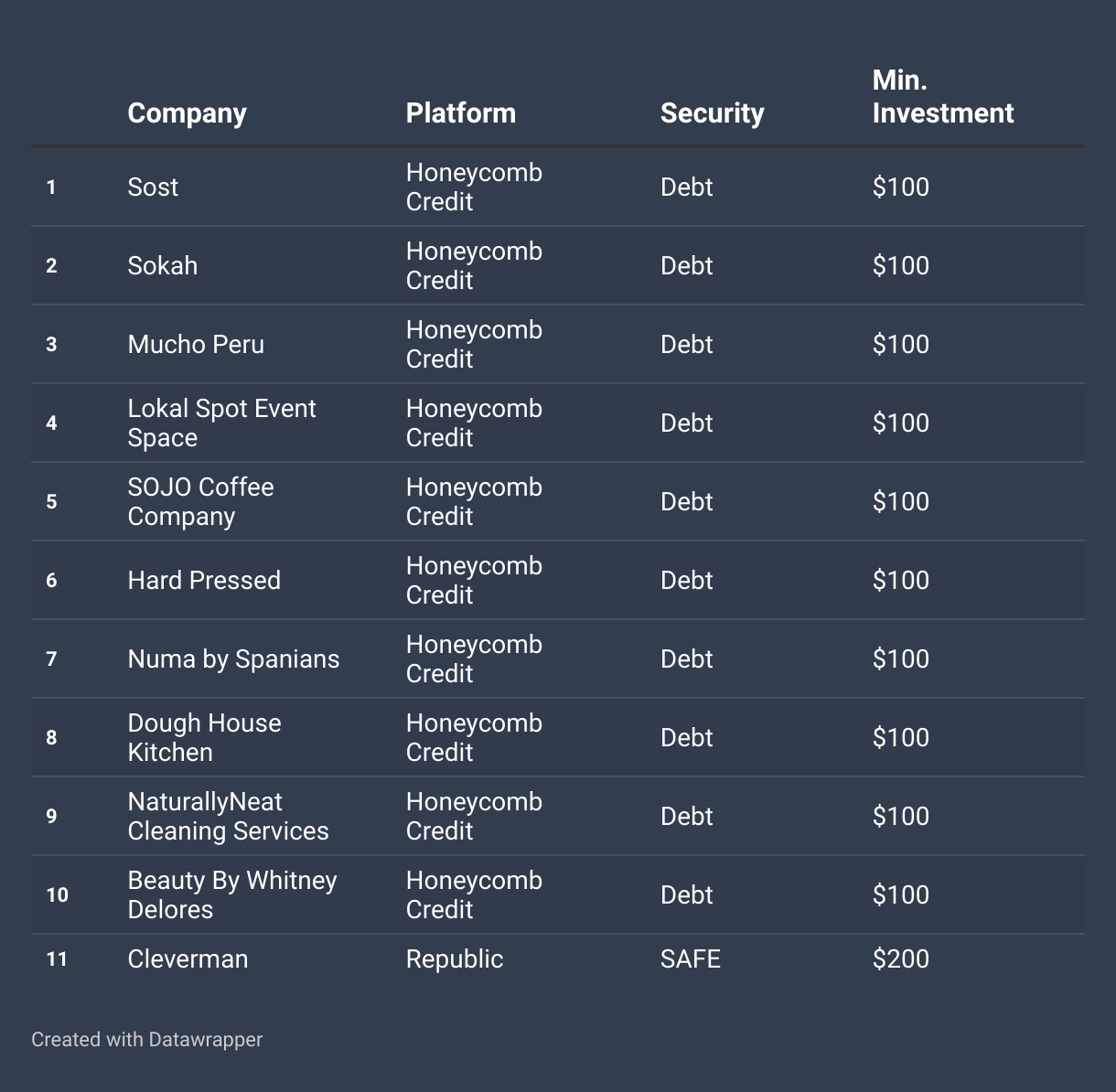Click the Cleverman company cell

188,958
